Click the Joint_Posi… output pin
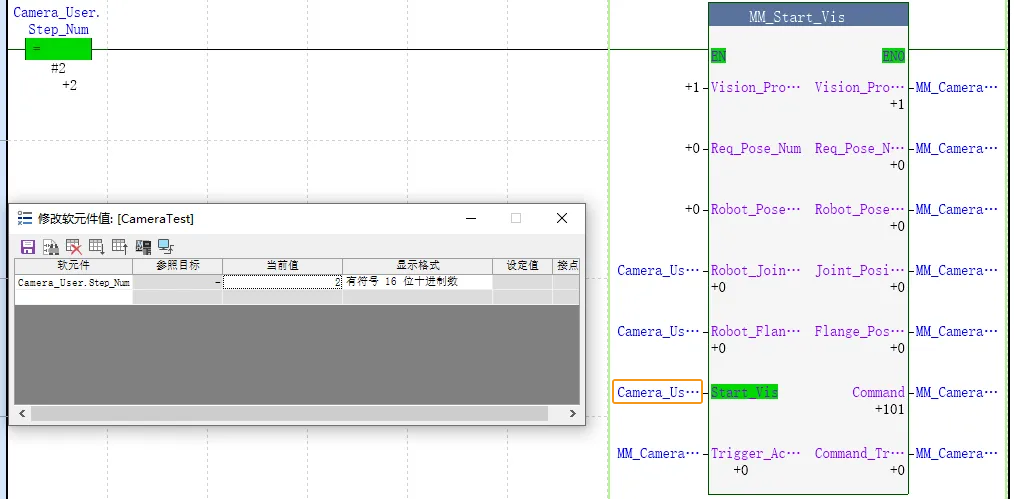1014x499 pixels. 859,270
